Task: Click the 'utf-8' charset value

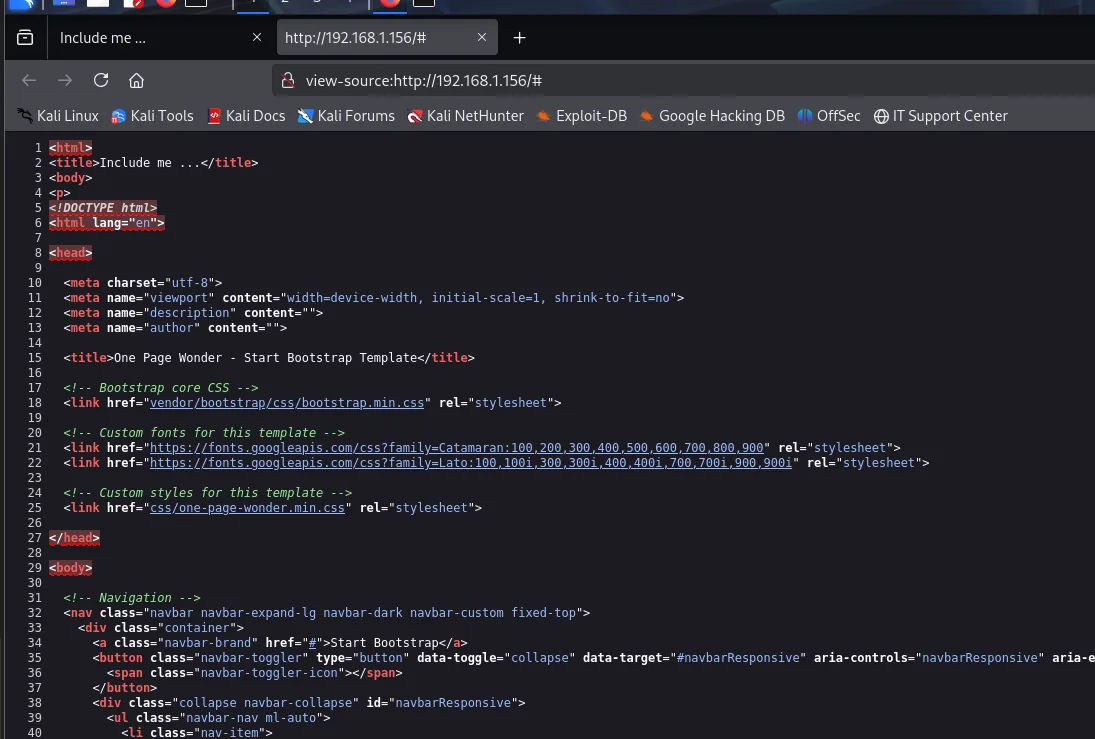Action: tap(190, 283)
